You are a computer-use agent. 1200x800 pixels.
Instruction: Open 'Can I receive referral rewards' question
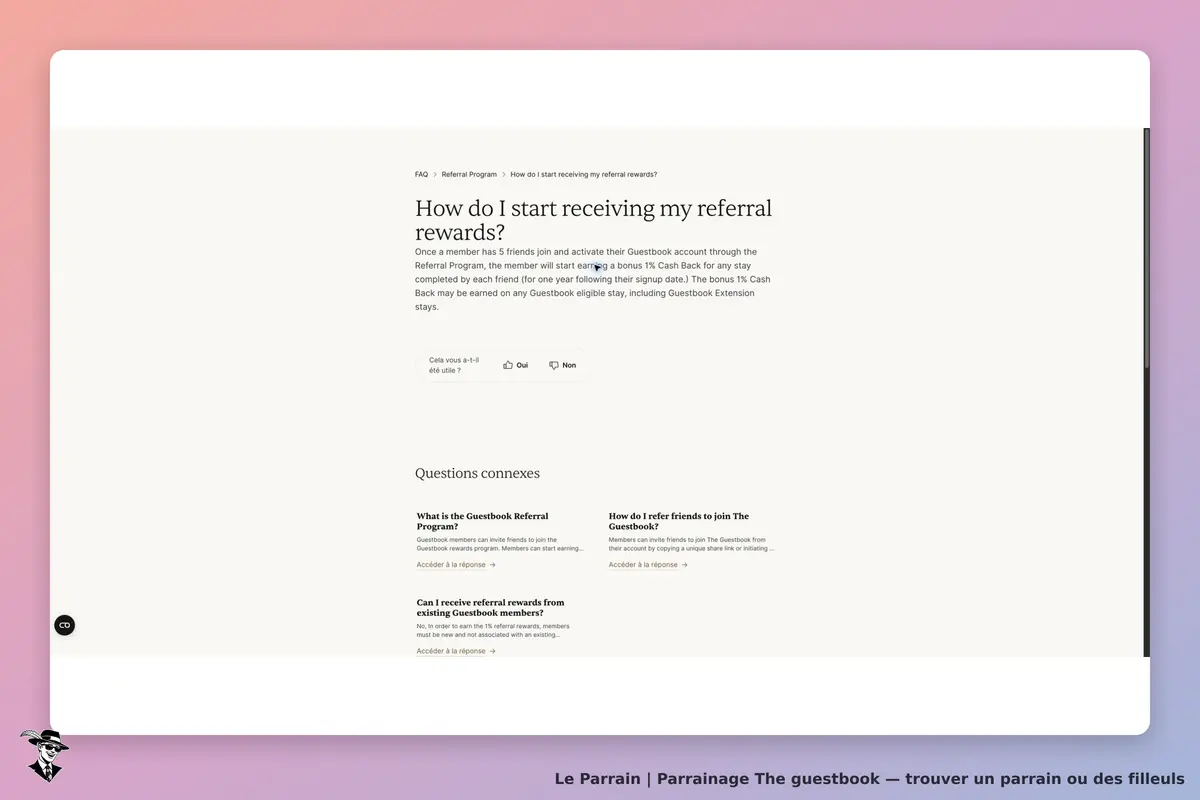coord(490,607)
